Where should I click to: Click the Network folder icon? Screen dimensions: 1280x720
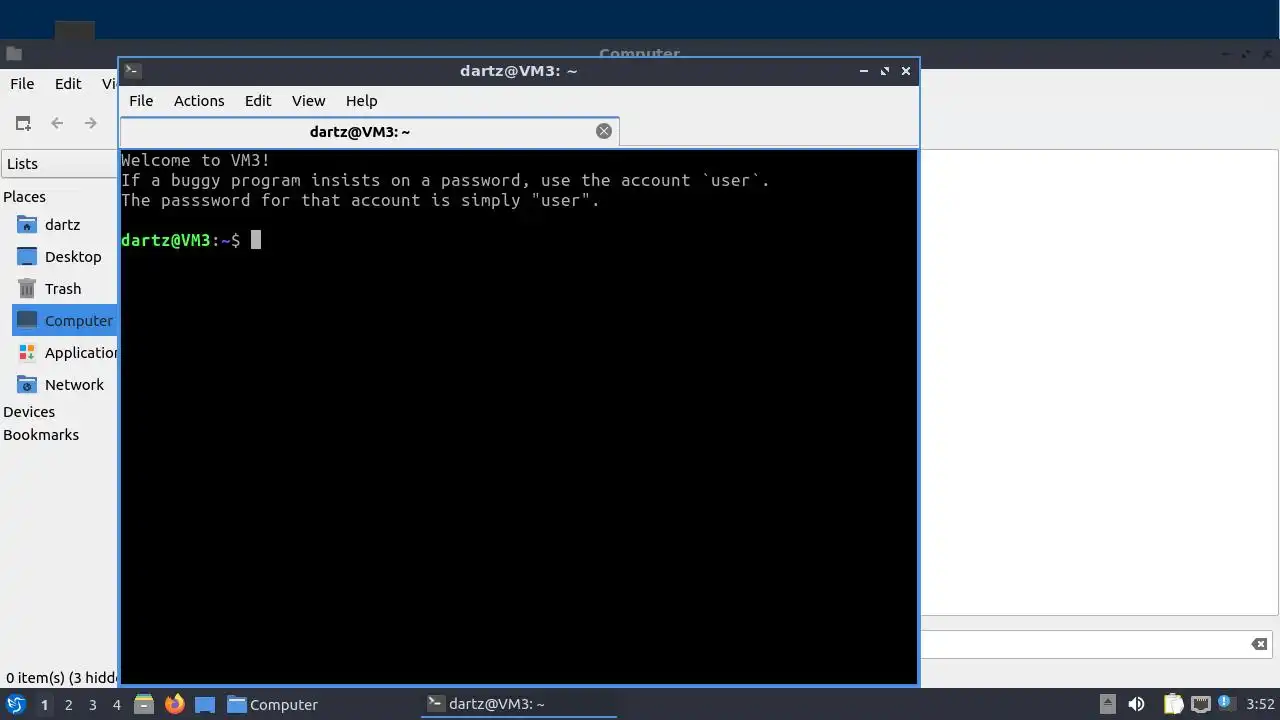coord(27,384)
